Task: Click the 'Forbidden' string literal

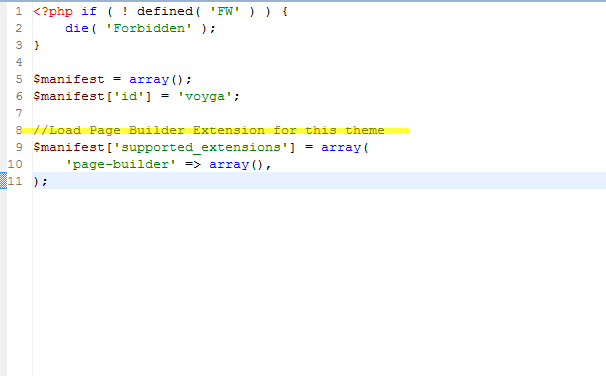Action: coord(149,28)
